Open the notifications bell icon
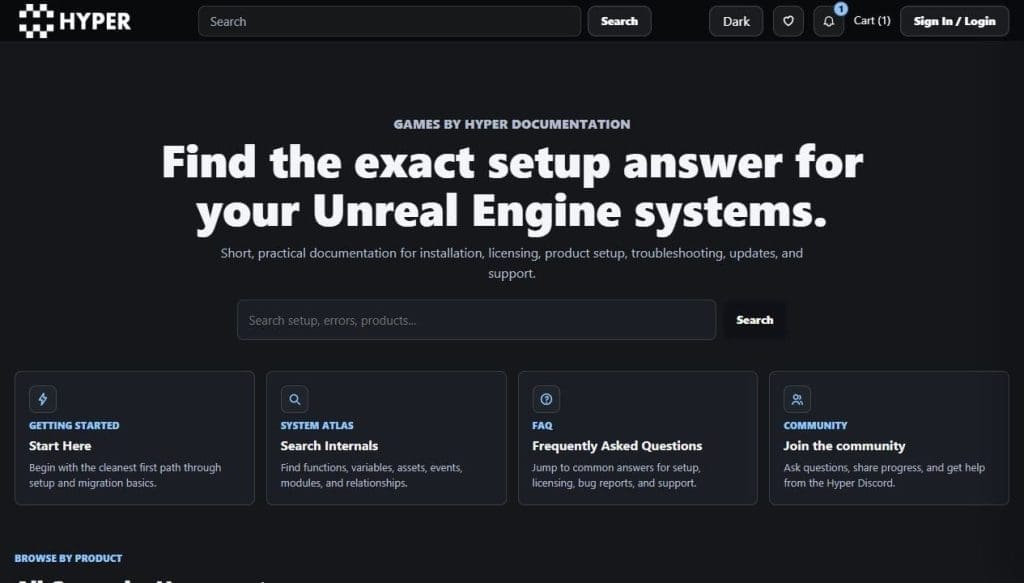 [829, 21]
